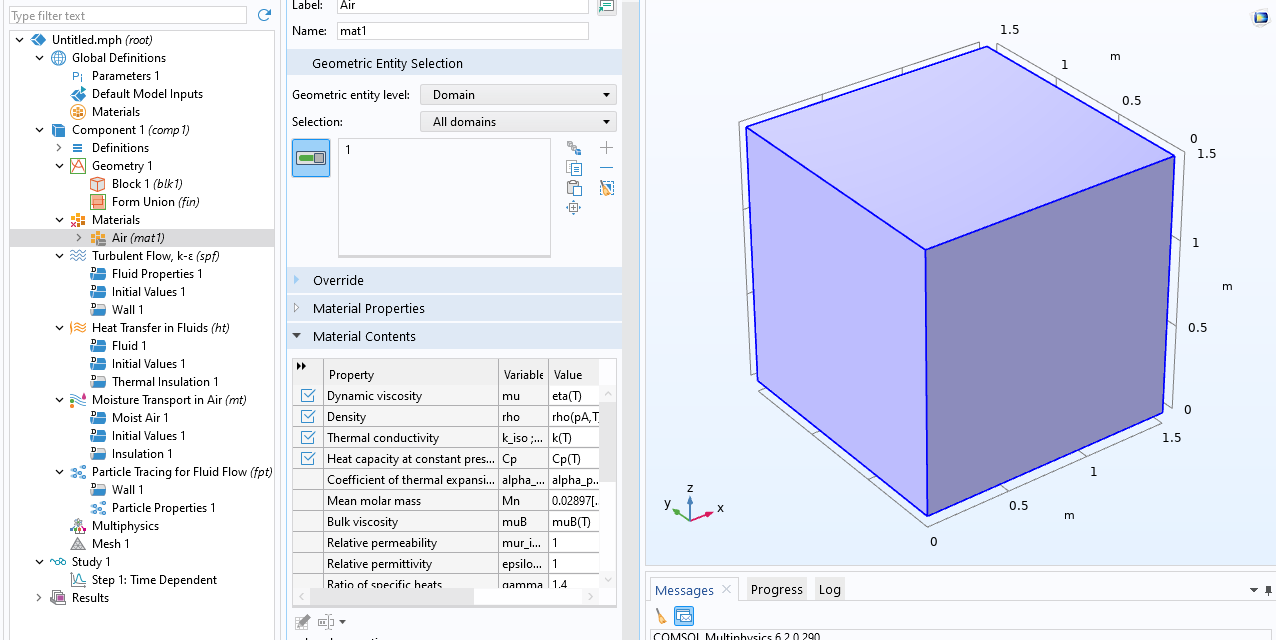This screenshot has height=640, width=1276.
Task: Switch to the Progress tab
Action: click(777, 589)
